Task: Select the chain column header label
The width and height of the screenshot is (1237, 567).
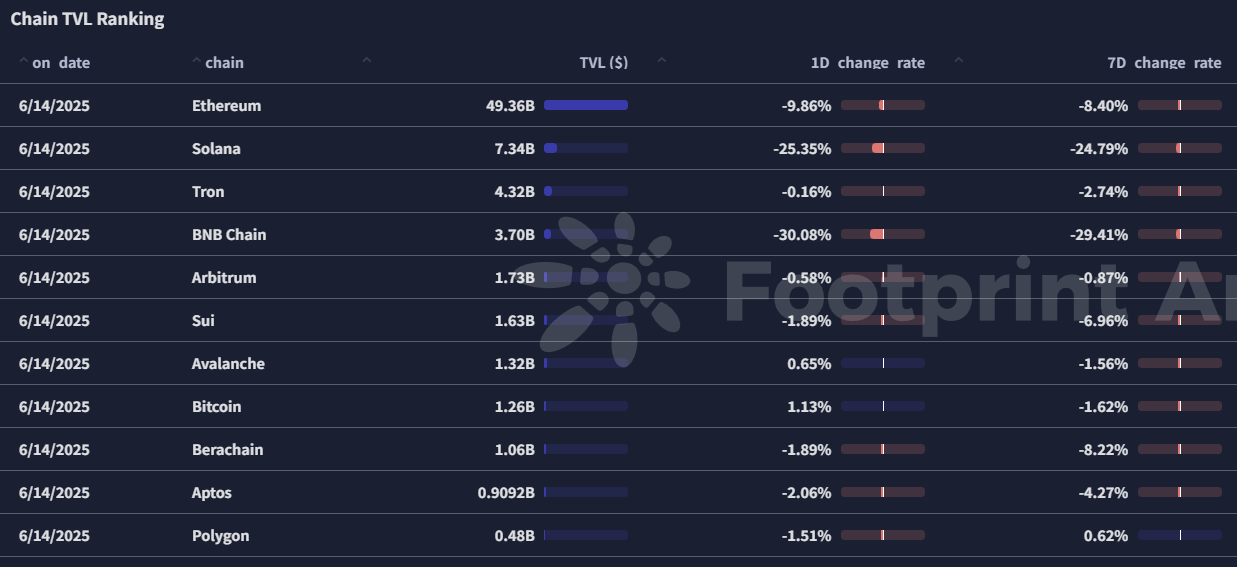Action: [x=224, y=63]
